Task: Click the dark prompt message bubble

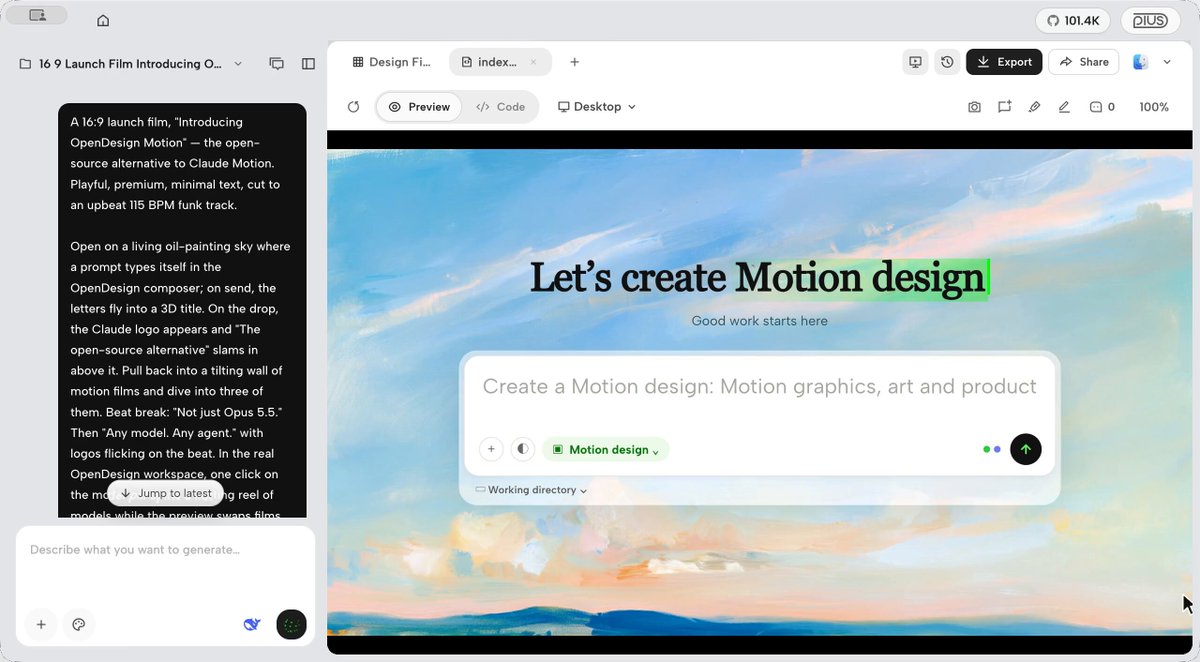Action: pyautogui.click(x=182, y=310)
